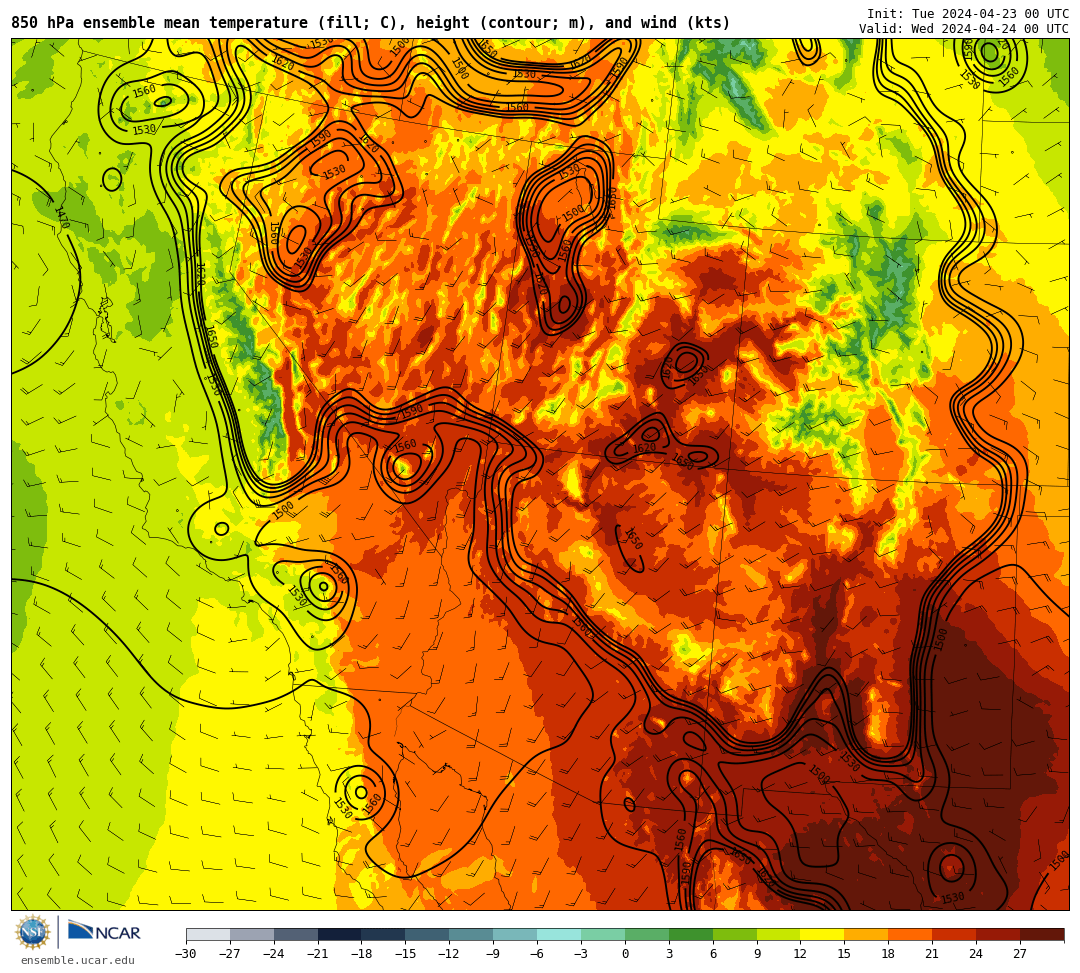Screen dimensions: 1080x973
Task: Click the 21 to 24 red-orange swatch
Action: tap(955, 934)
